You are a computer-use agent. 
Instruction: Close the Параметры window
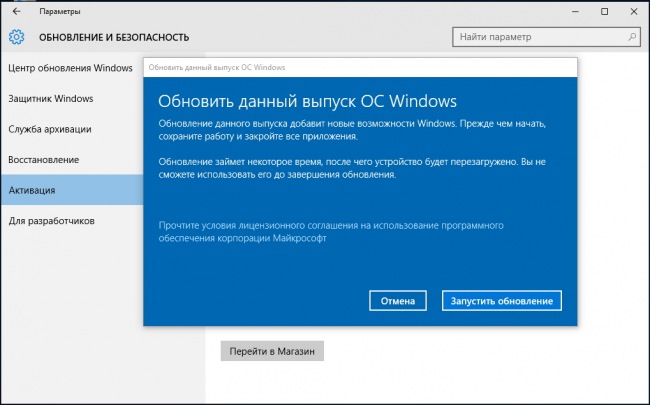[634, 12]
